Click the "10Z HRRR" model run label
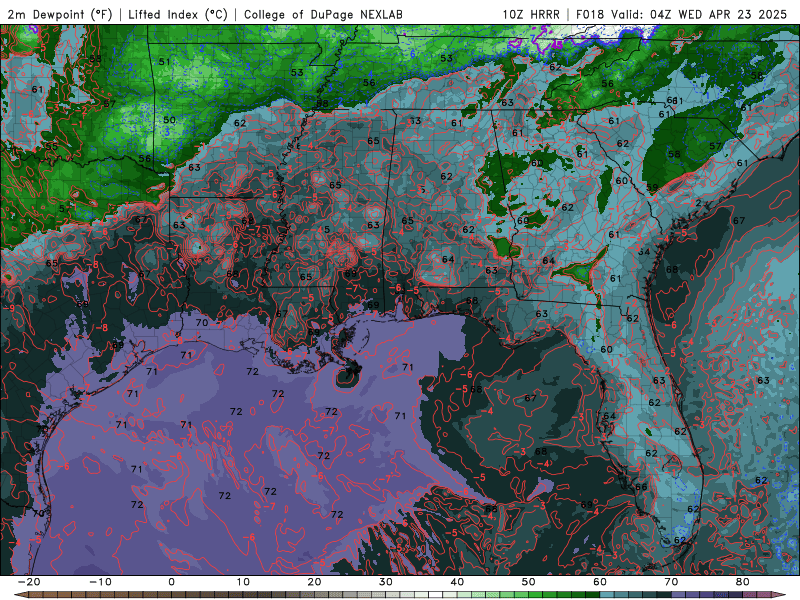The width and height of the screenshot is (800, 600). 531,15
